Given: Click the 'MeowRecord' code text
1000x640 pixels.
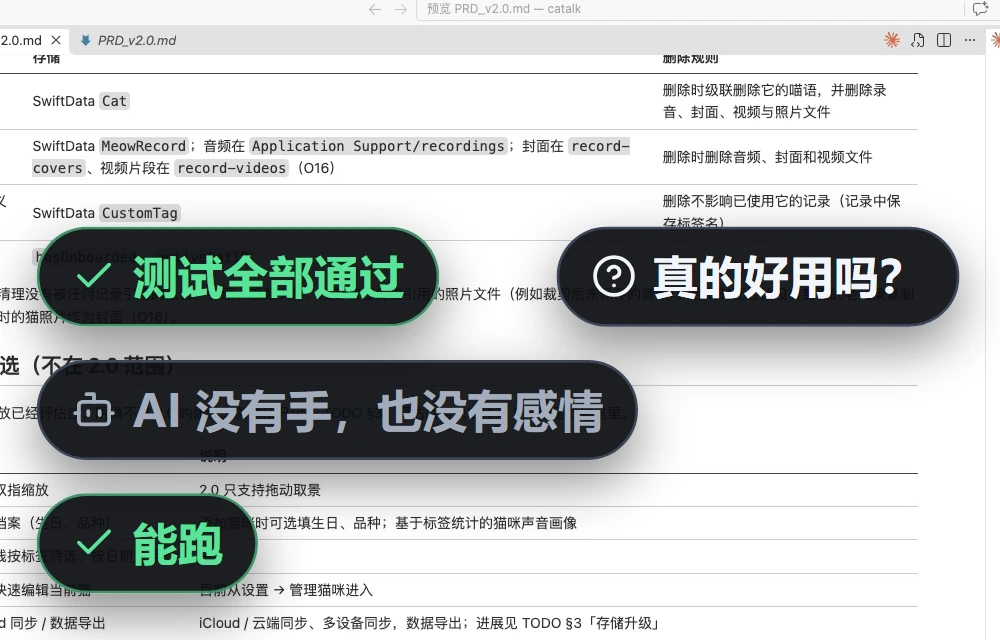Looking at the screenshot, I should (143, 146).
